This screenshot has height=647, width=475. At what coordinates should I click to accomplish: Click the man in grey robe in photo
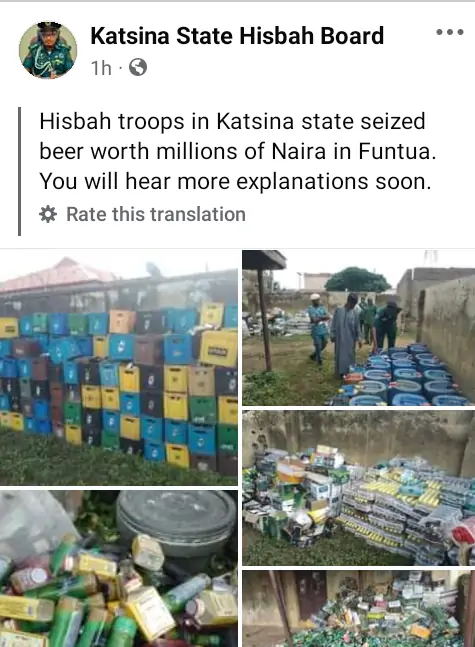pyautogui.click(x=345, y=335)
